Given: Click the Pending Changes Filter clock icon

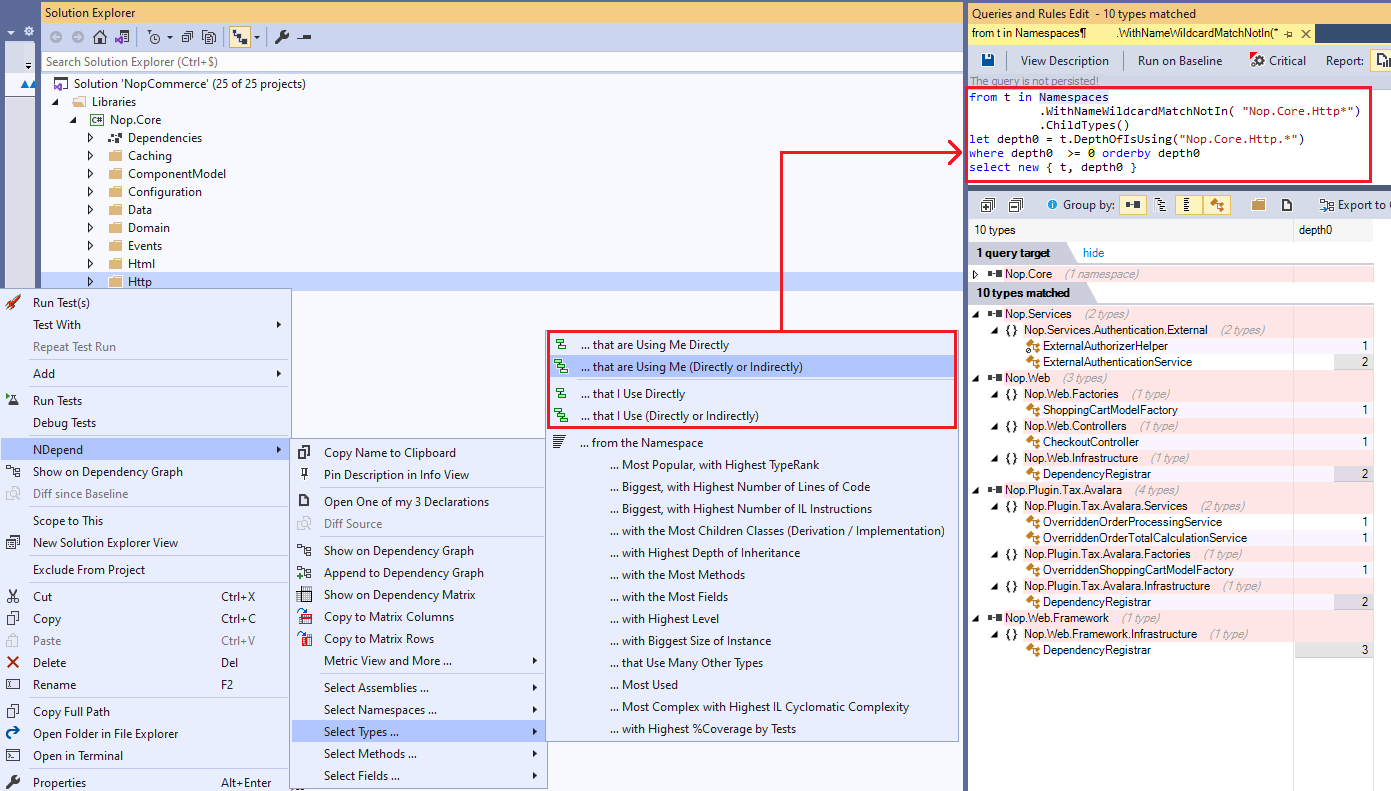Looking at the screenshot, I should [x=153, y=37].
